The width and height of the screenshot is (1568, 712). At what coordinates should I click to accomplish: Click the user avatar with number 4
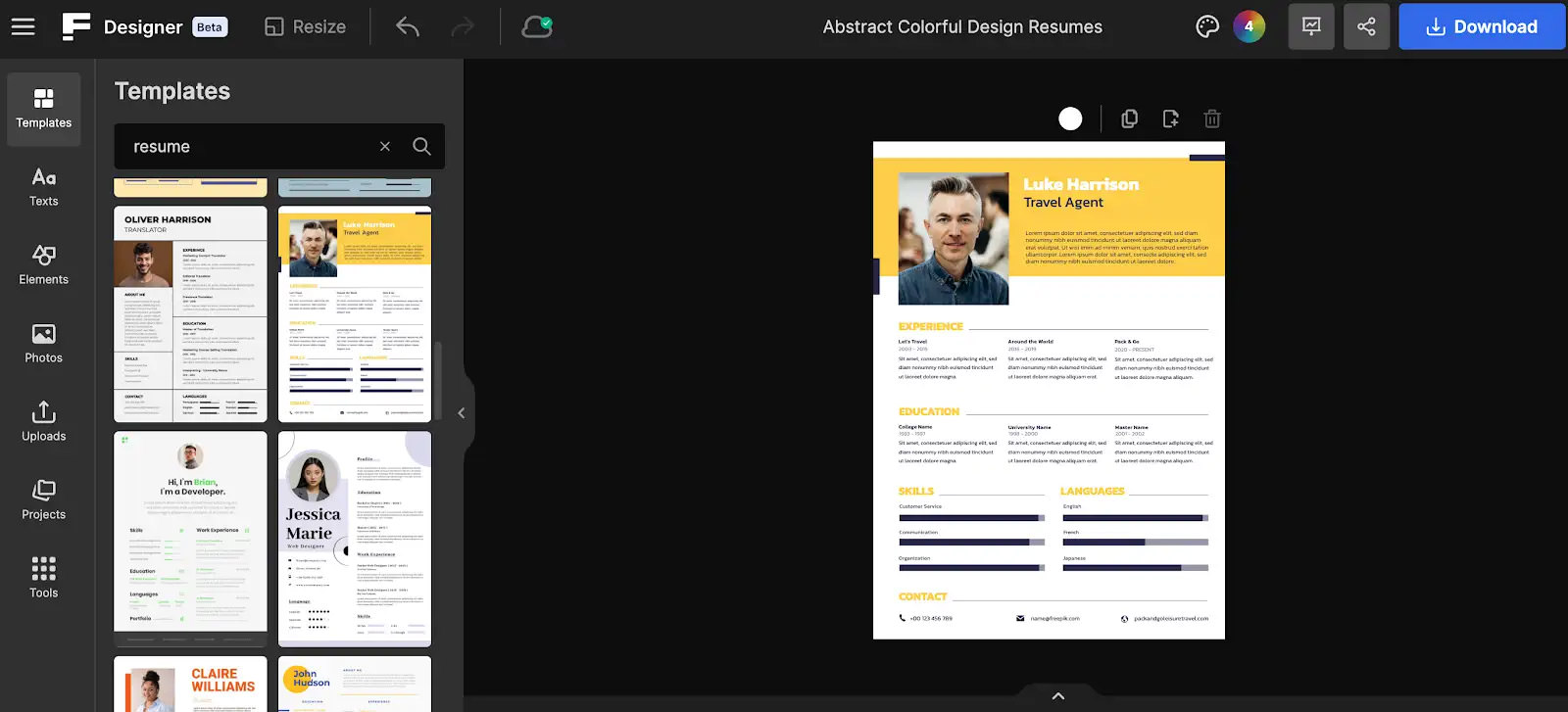tap(1249, 26)
